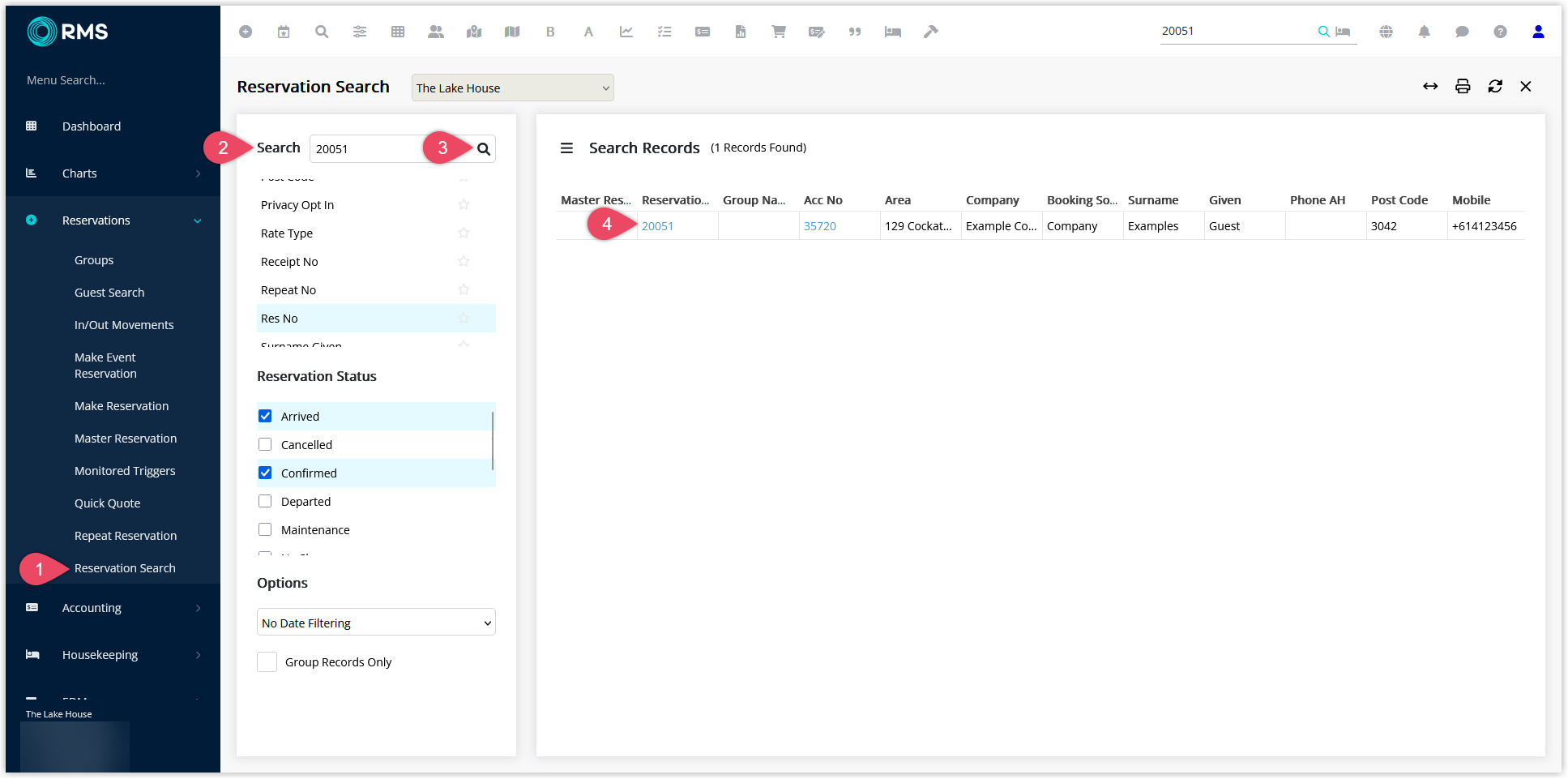Click the dollar card icon in toolbar
This screenshot has width=1568, height=779.
pos(703,32)
